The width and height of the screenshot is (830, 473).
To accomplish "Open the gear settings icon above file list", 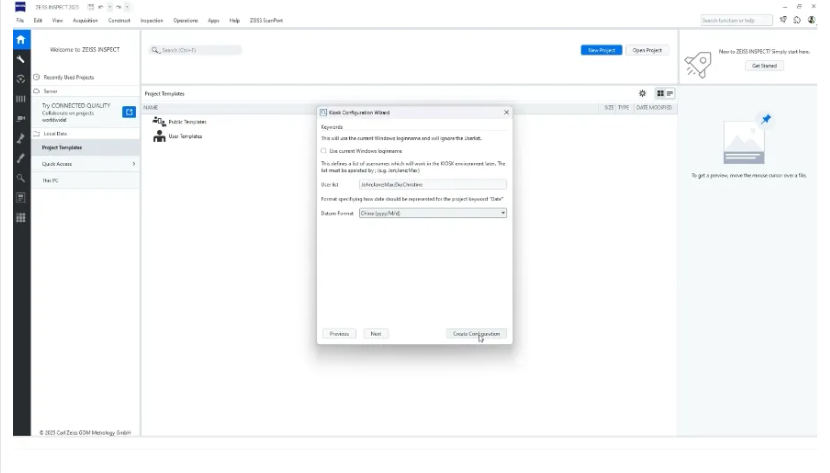I will tap(642, 93).
